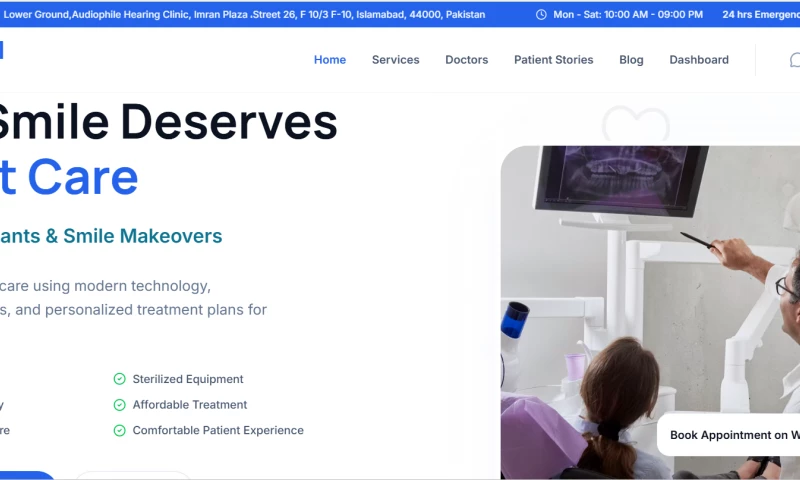800x480 pixels.
Task: Open the Services menu item
Action: point(395,60)
